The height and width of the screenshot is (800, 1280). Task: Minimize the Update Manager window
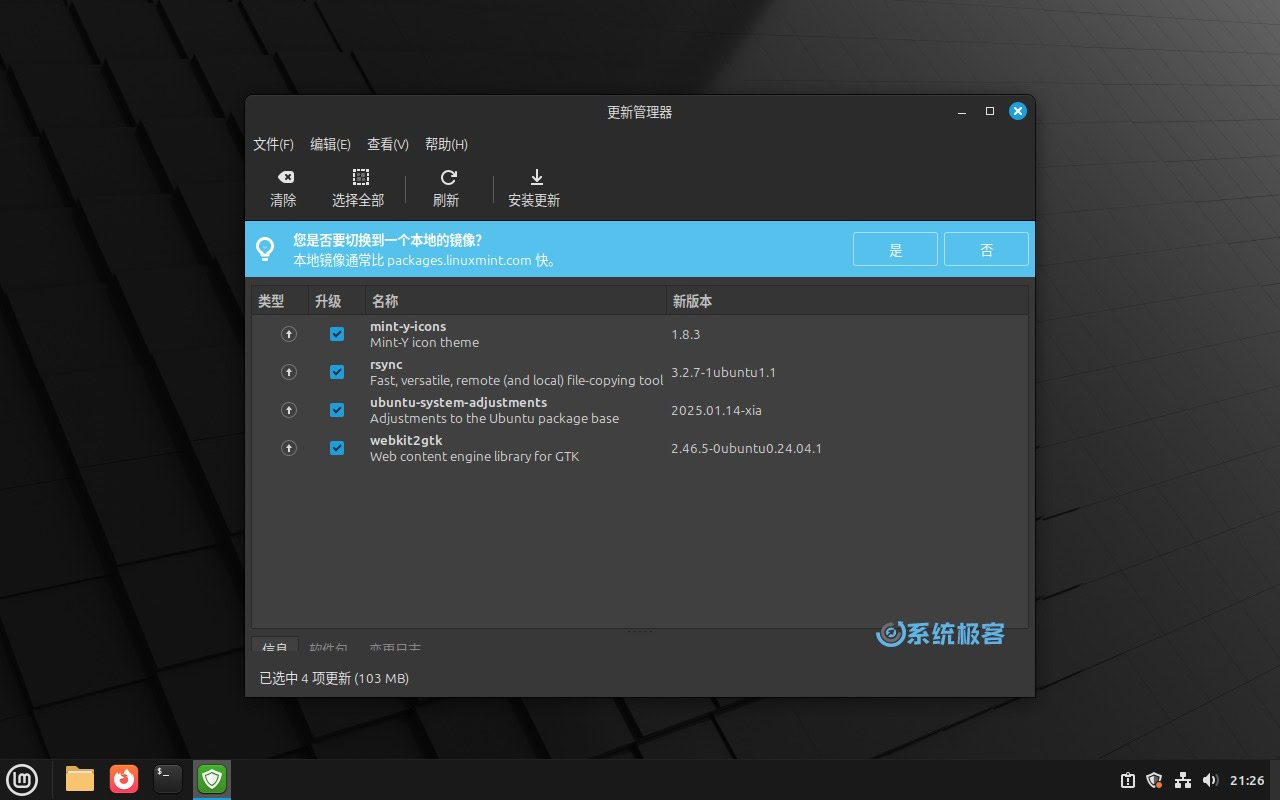point(961,112)
